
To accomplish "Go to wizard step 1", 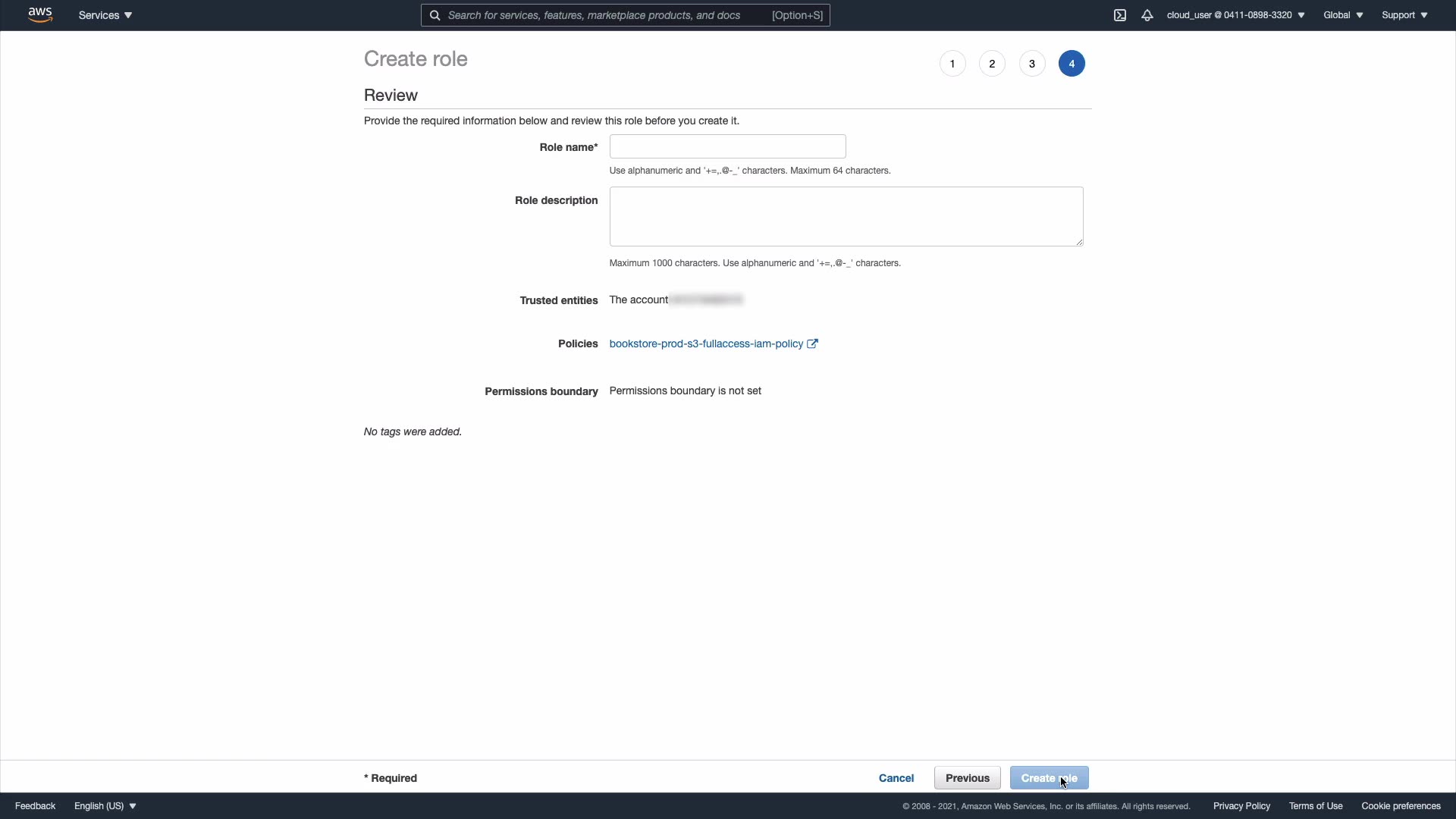I will coord(952,64).
